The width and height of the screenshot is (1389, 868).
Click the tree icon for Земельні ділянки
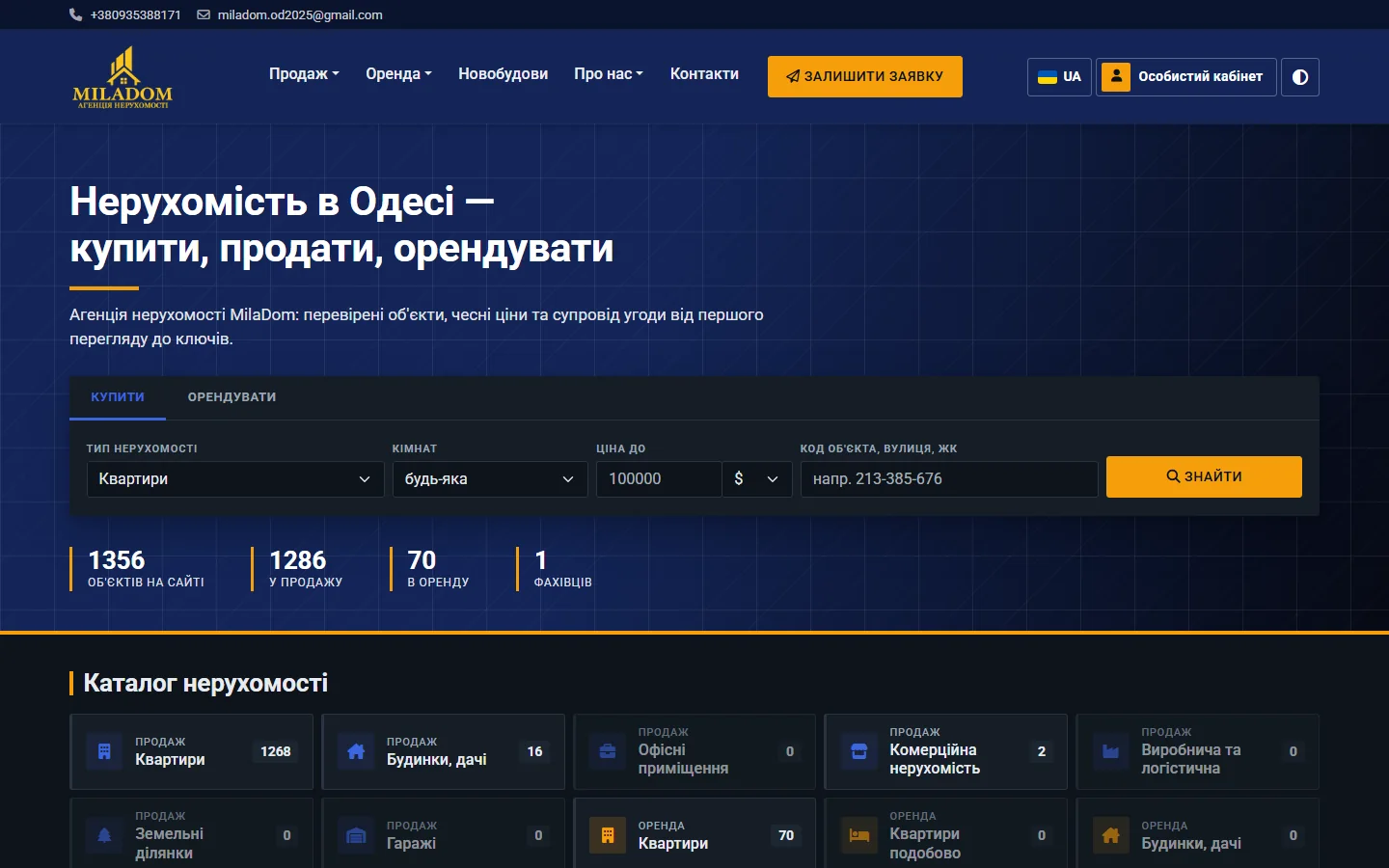click(104, 835)
